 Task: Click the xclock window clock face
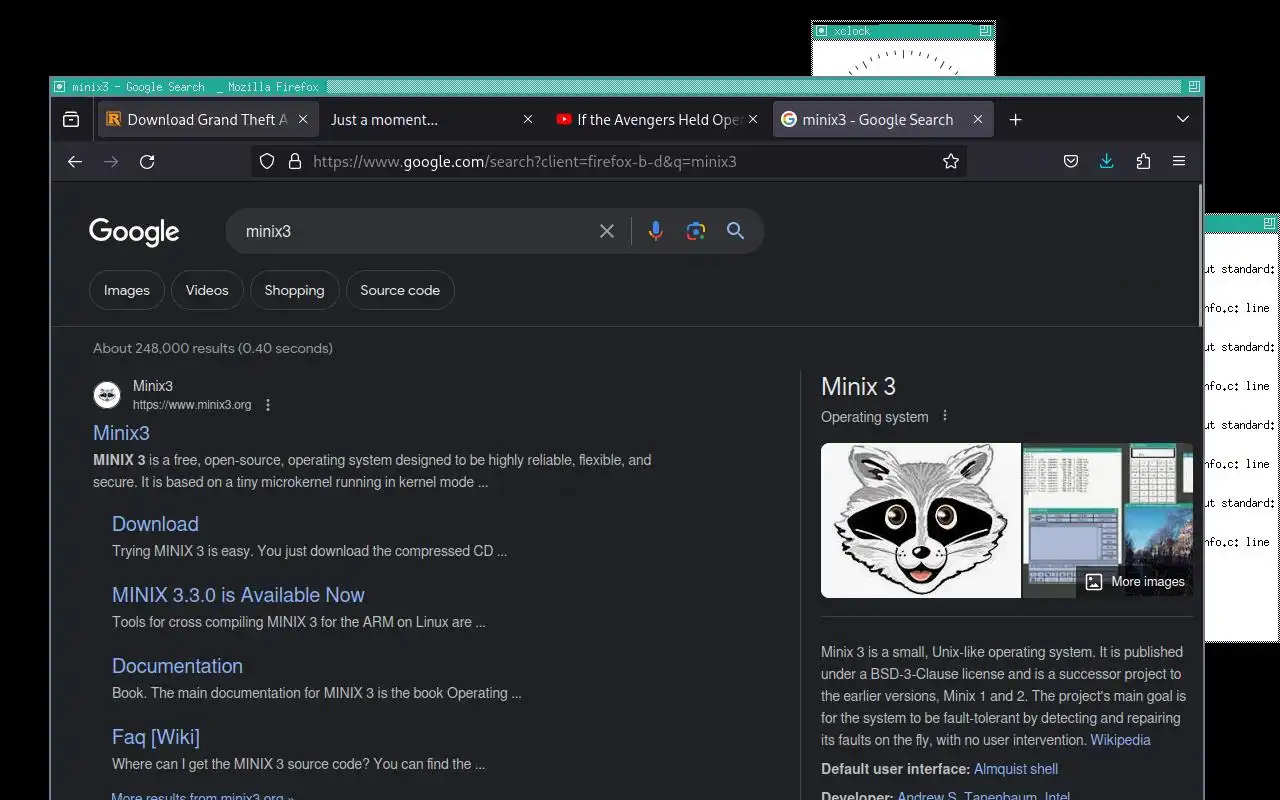pyautogui.click(x=903, y=58)
